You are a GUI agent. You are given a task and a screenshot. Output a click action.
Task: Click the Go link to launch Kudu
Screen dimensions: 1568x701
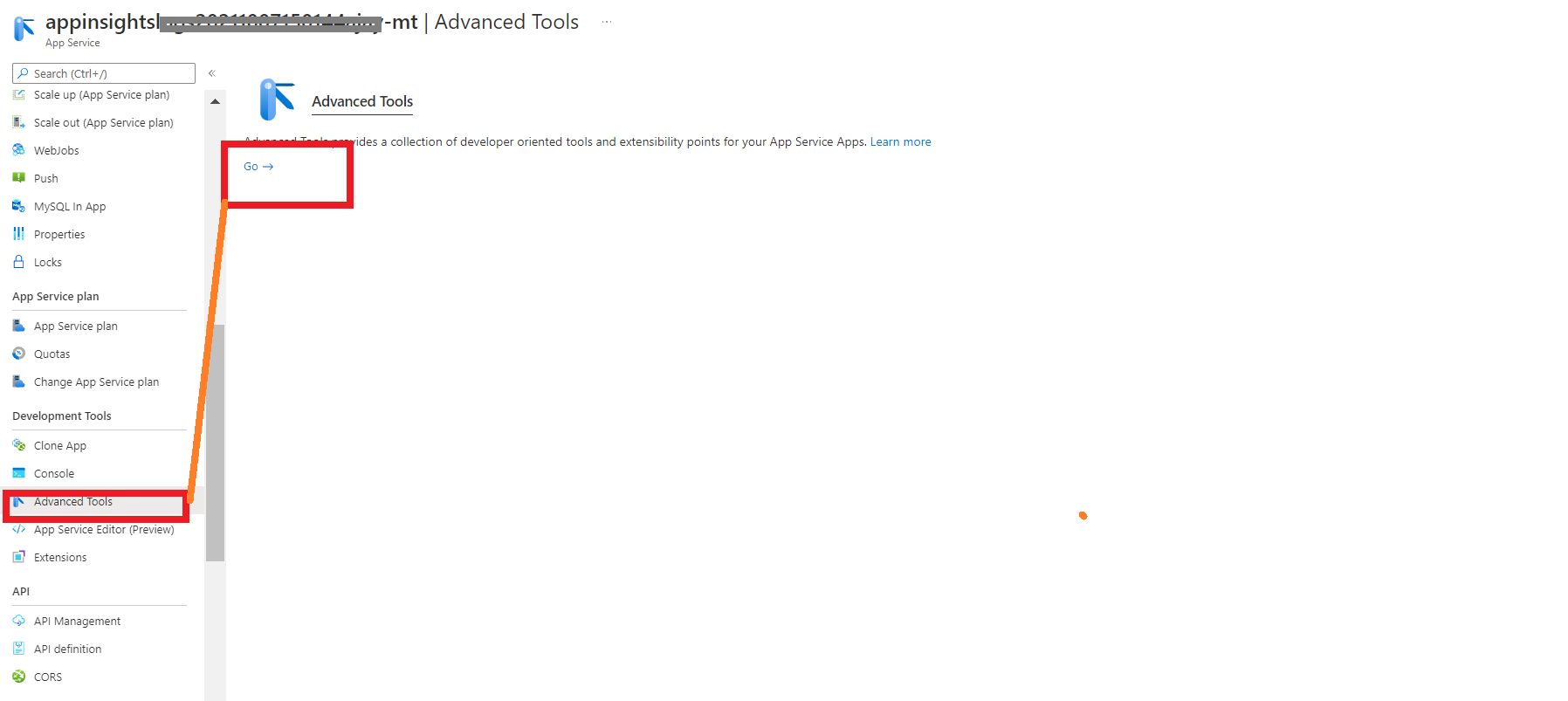click(x=258, y=166)
